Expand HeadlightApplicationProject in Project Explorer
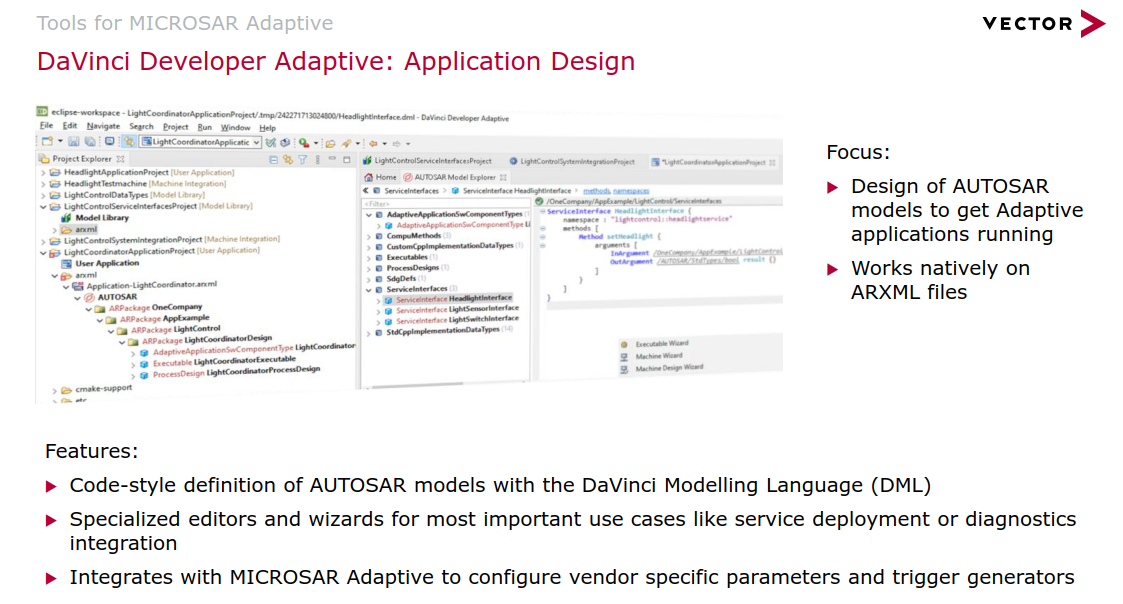1123x604 pixels. 43,173
